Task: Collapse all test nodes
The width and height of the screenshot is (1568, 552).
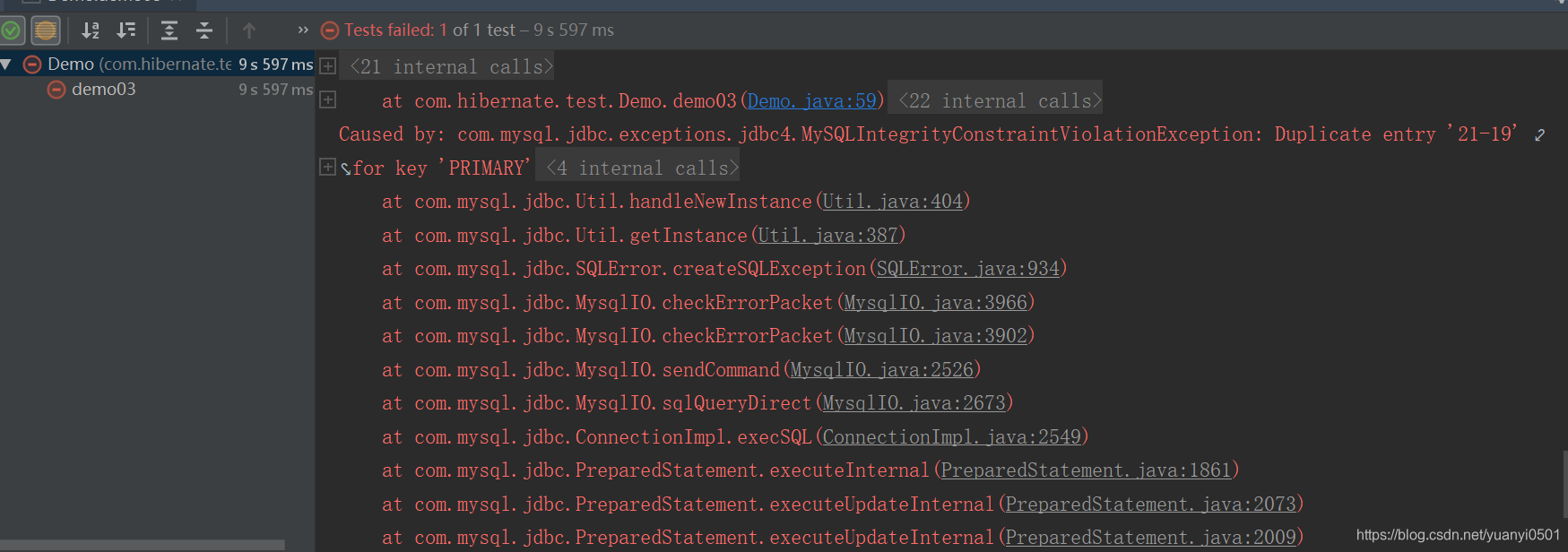Action: point(204,30)
